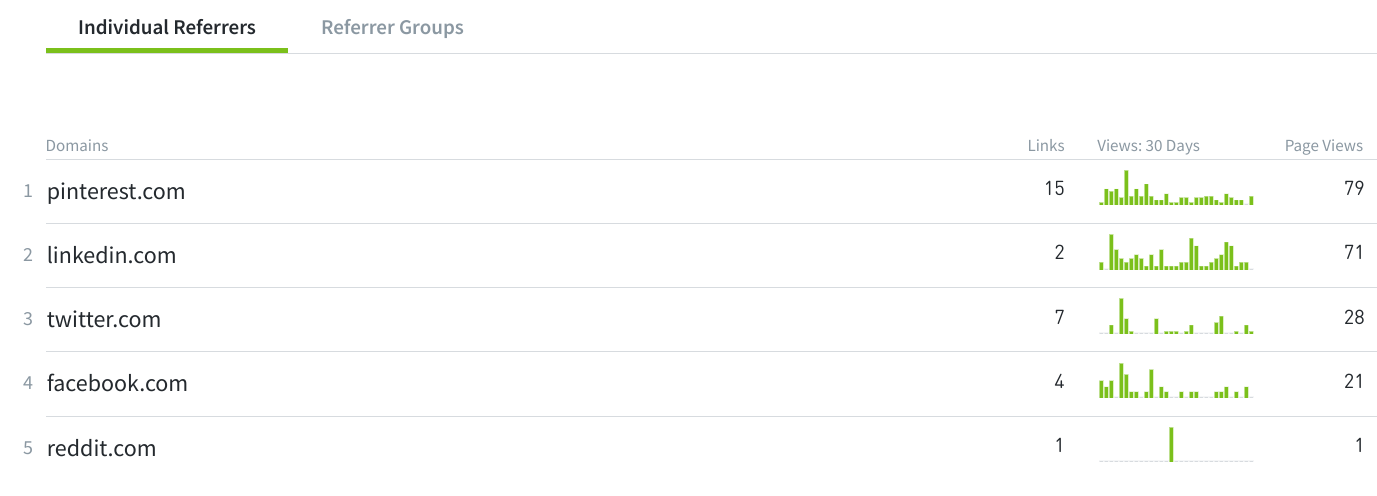Click the pinterest.com links count 15
The image size is (1377, 496).
click(1054, 188)
